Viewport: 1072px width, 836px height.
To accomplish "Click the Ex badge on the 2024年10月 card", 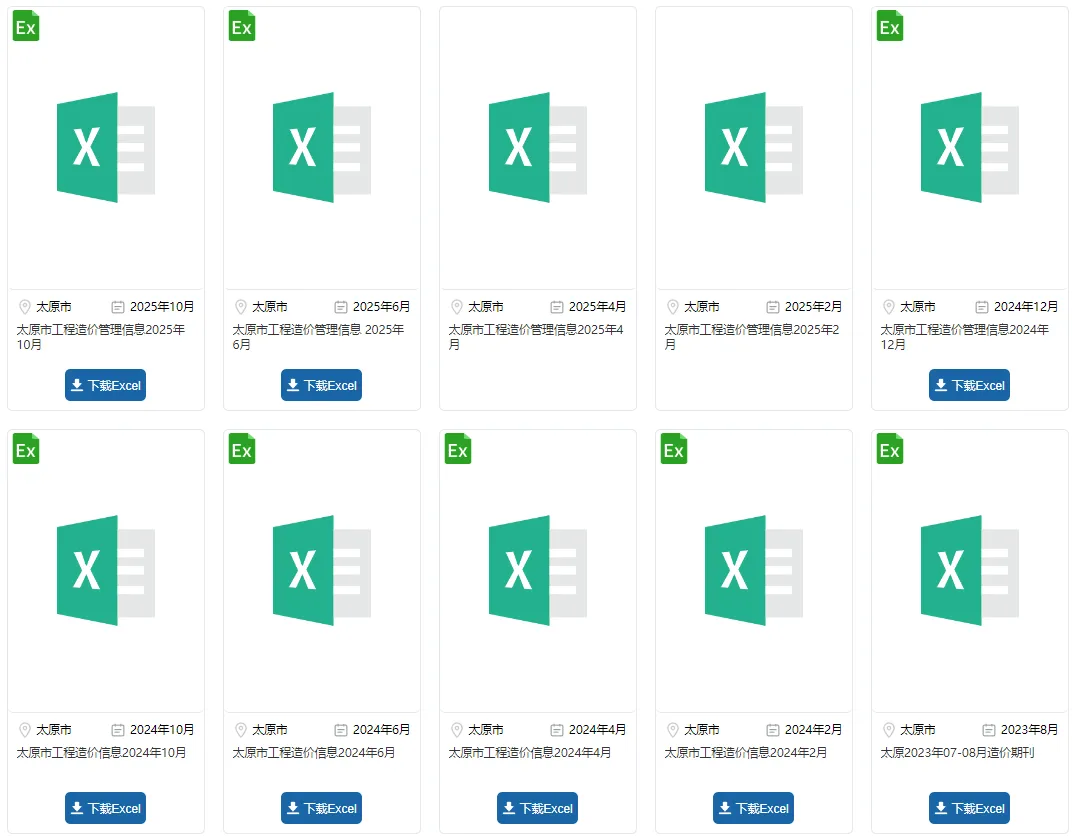I will 26,449.
